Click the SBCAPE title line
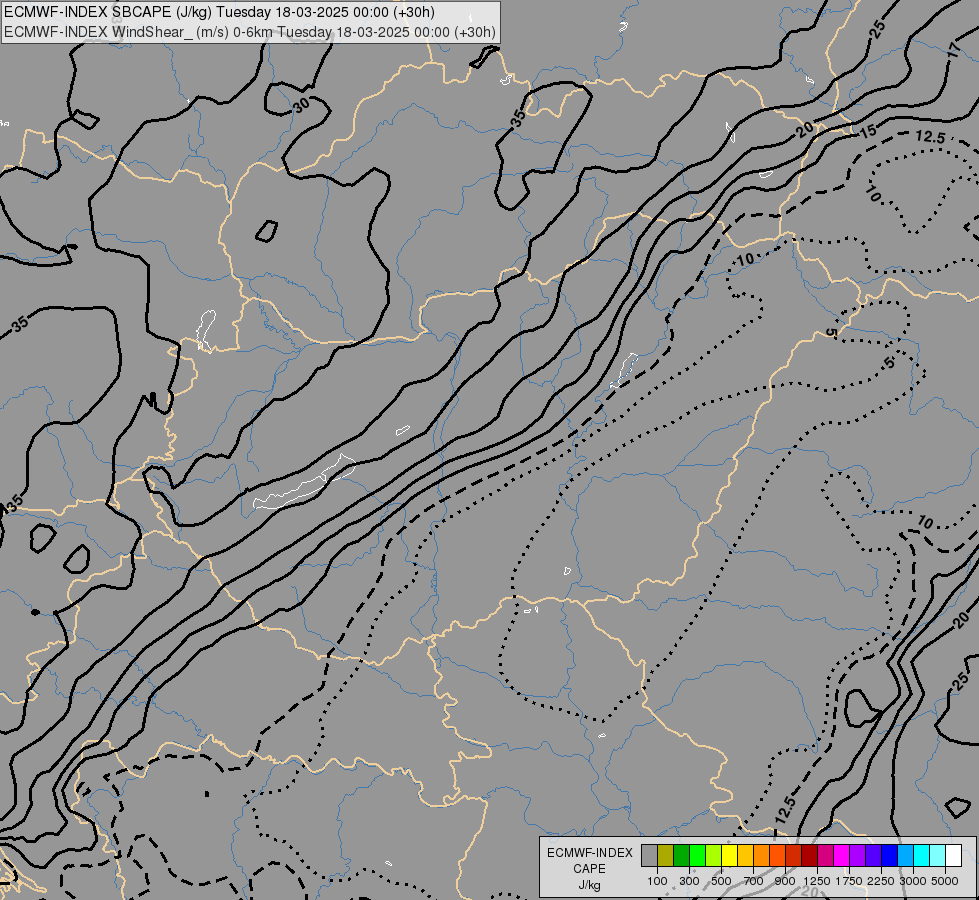 click(219, 12)
